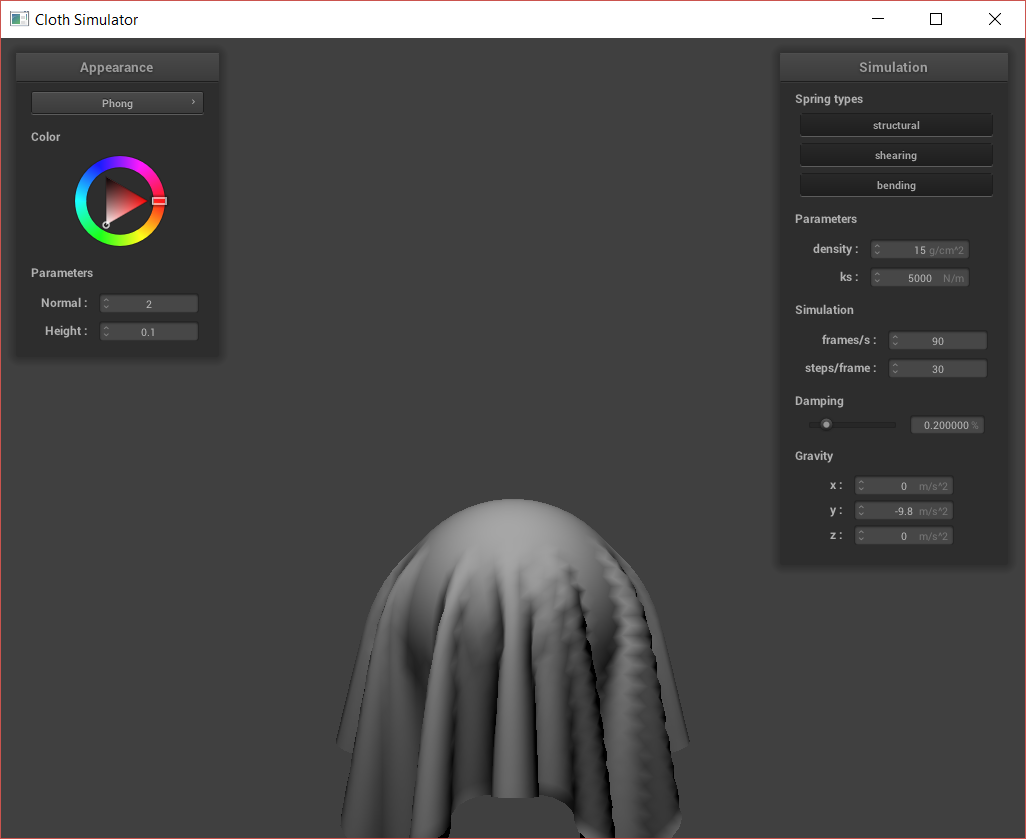This screenshot has width=1026, height=839.
Task: Click the density field 15 g/cm^2
Action: click(919, 250)
